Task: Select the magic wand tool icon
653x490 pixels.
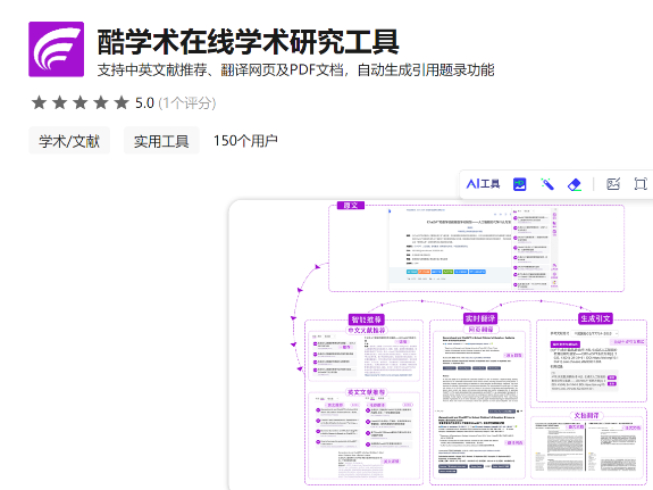Action: point(547,184)
